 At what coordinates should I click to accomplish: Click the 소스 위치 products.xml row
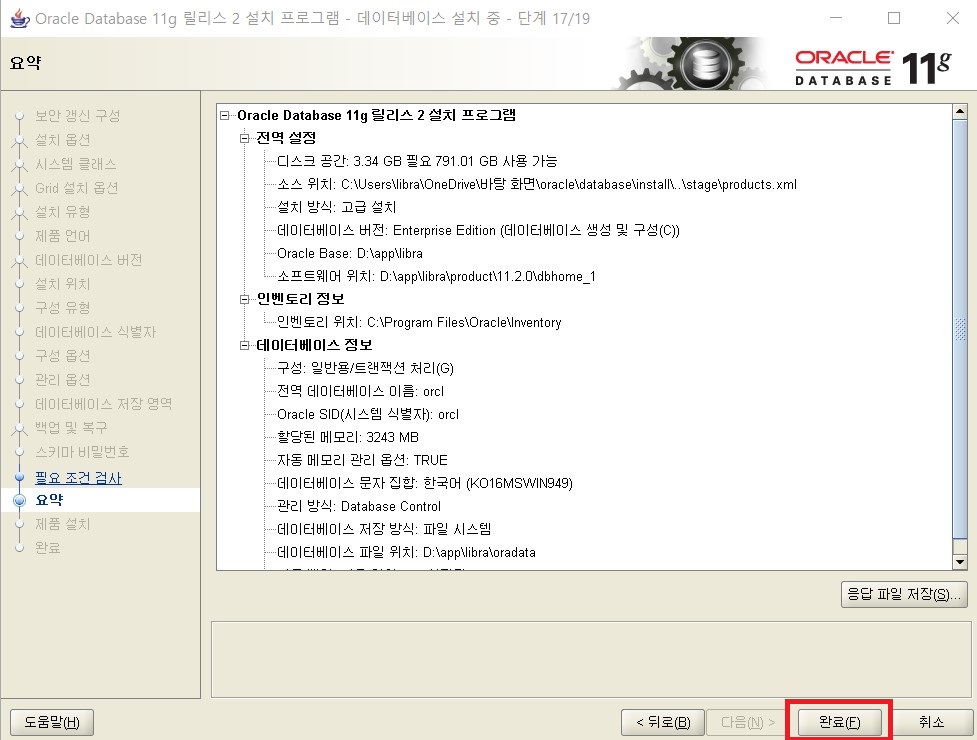536,184
